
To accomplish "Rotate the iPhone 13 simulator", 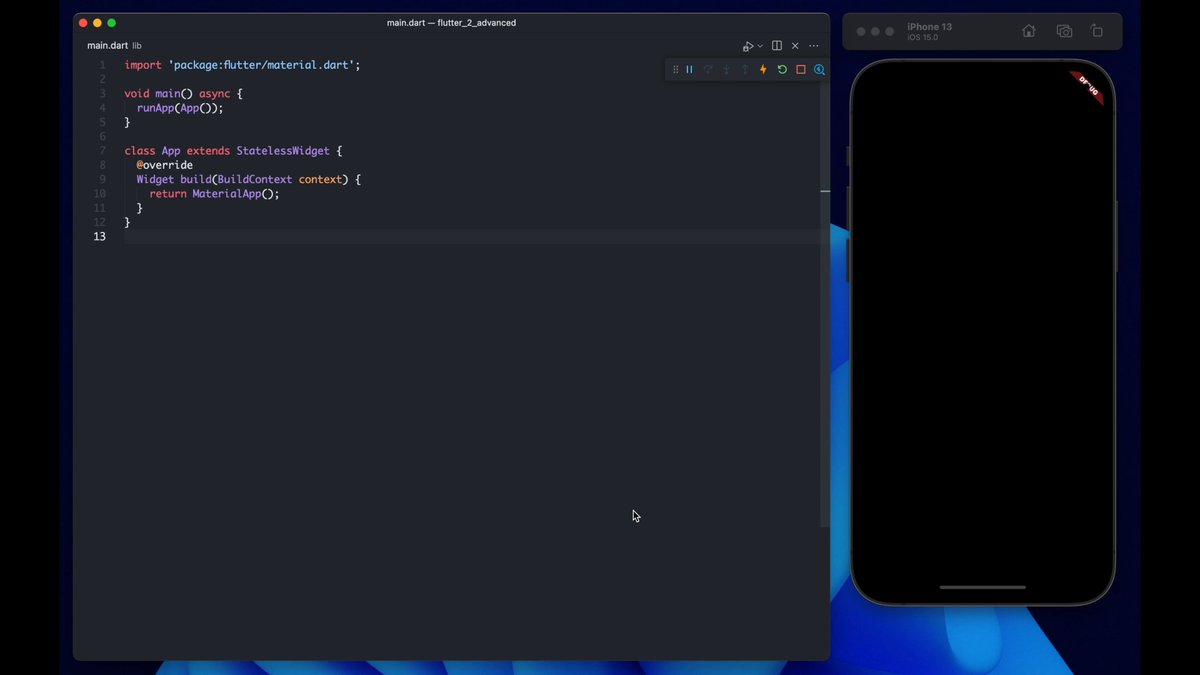I will (1097, 31).
